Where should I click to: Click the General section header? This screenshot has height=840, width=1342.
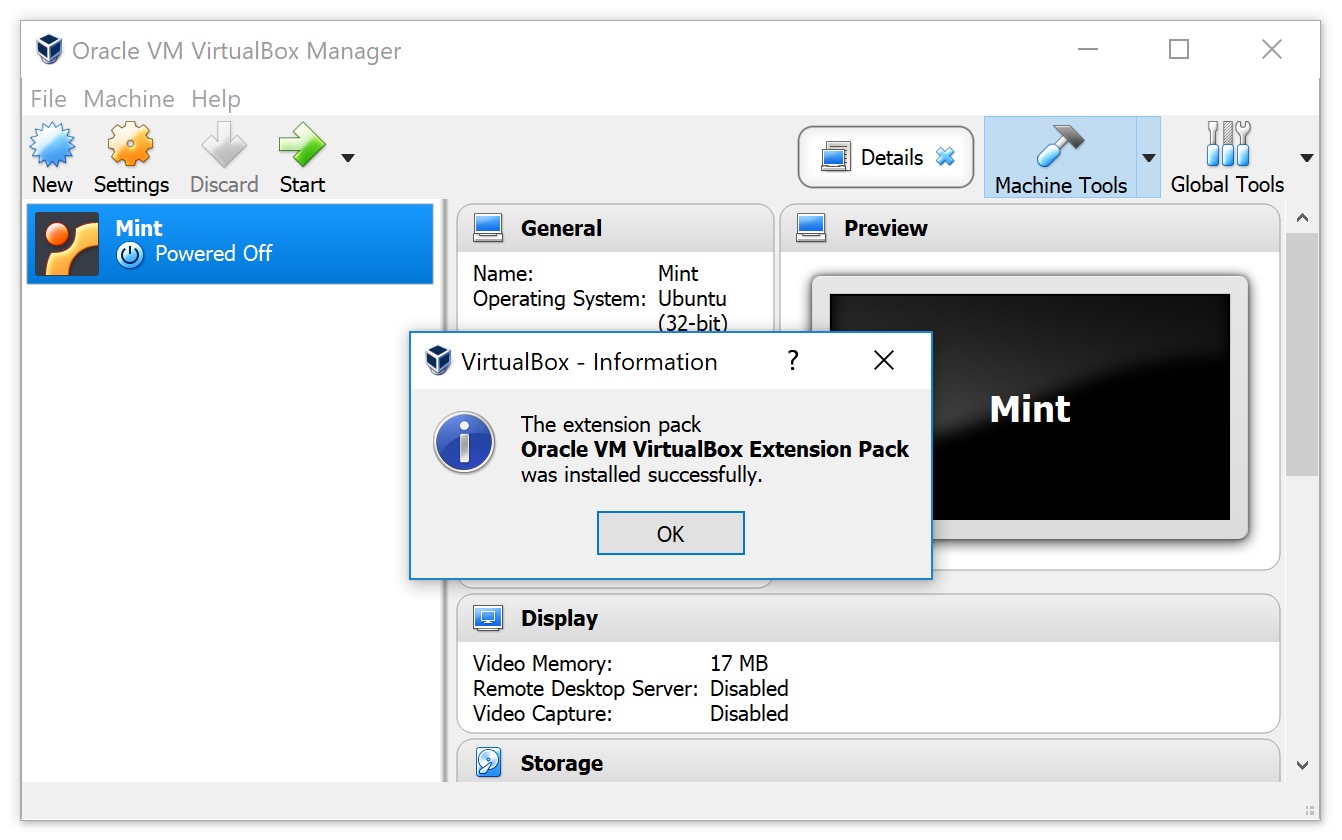[x=615, y=228]
